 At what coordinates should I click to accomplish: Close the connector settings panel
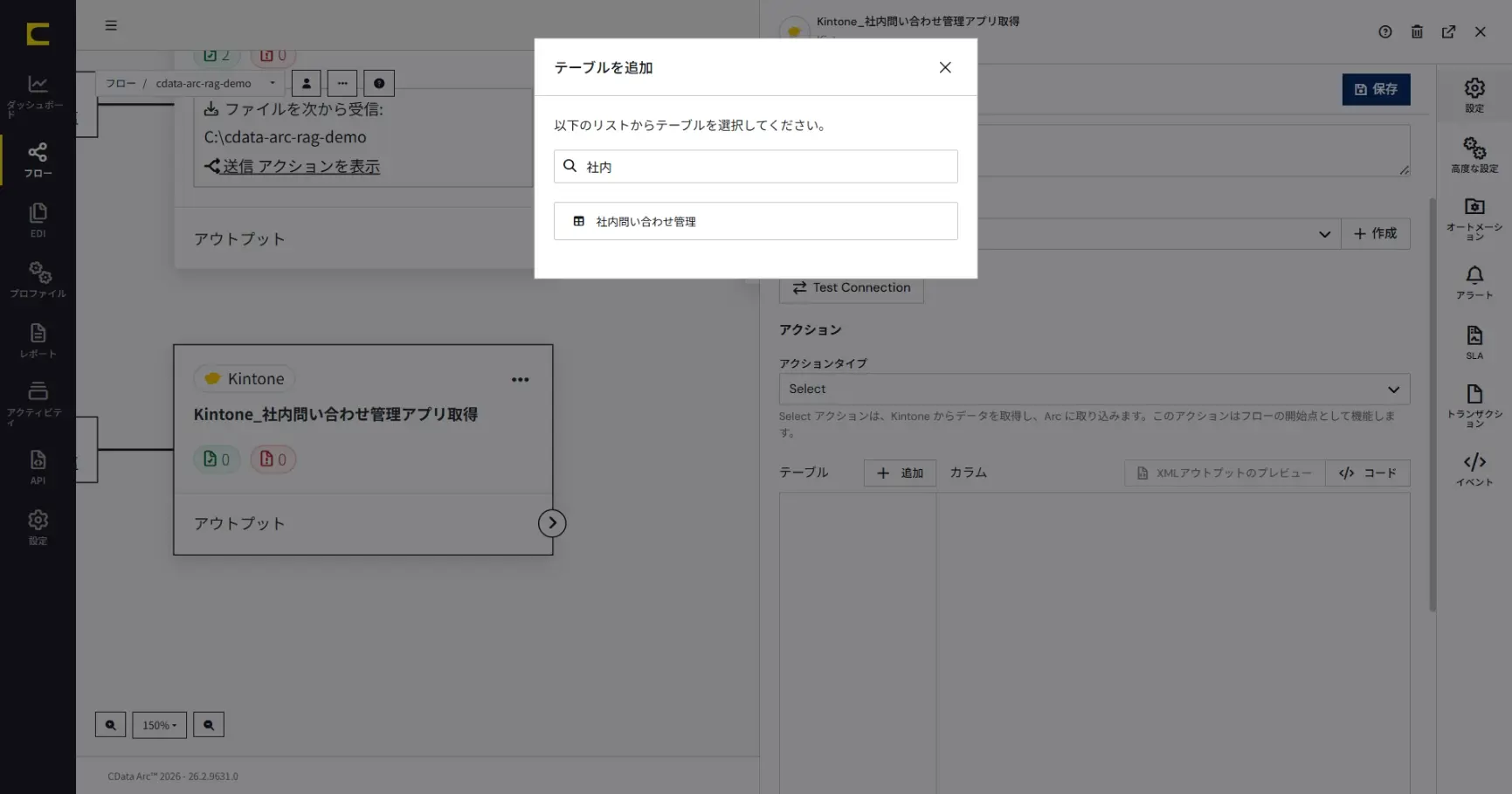tap(1481, 32)
